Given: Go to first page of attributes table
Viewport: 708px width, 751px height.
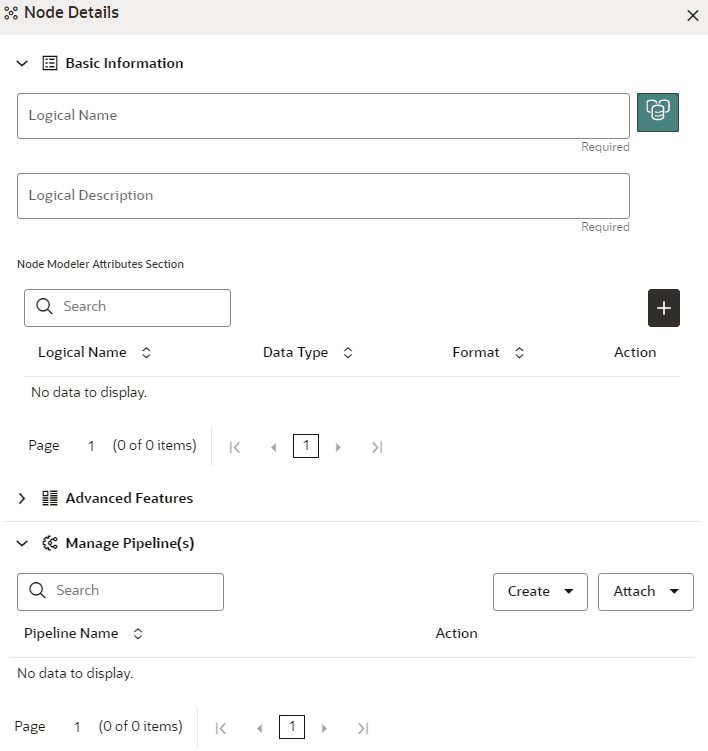Looking at the screenshot, I should tap(235, 447).
